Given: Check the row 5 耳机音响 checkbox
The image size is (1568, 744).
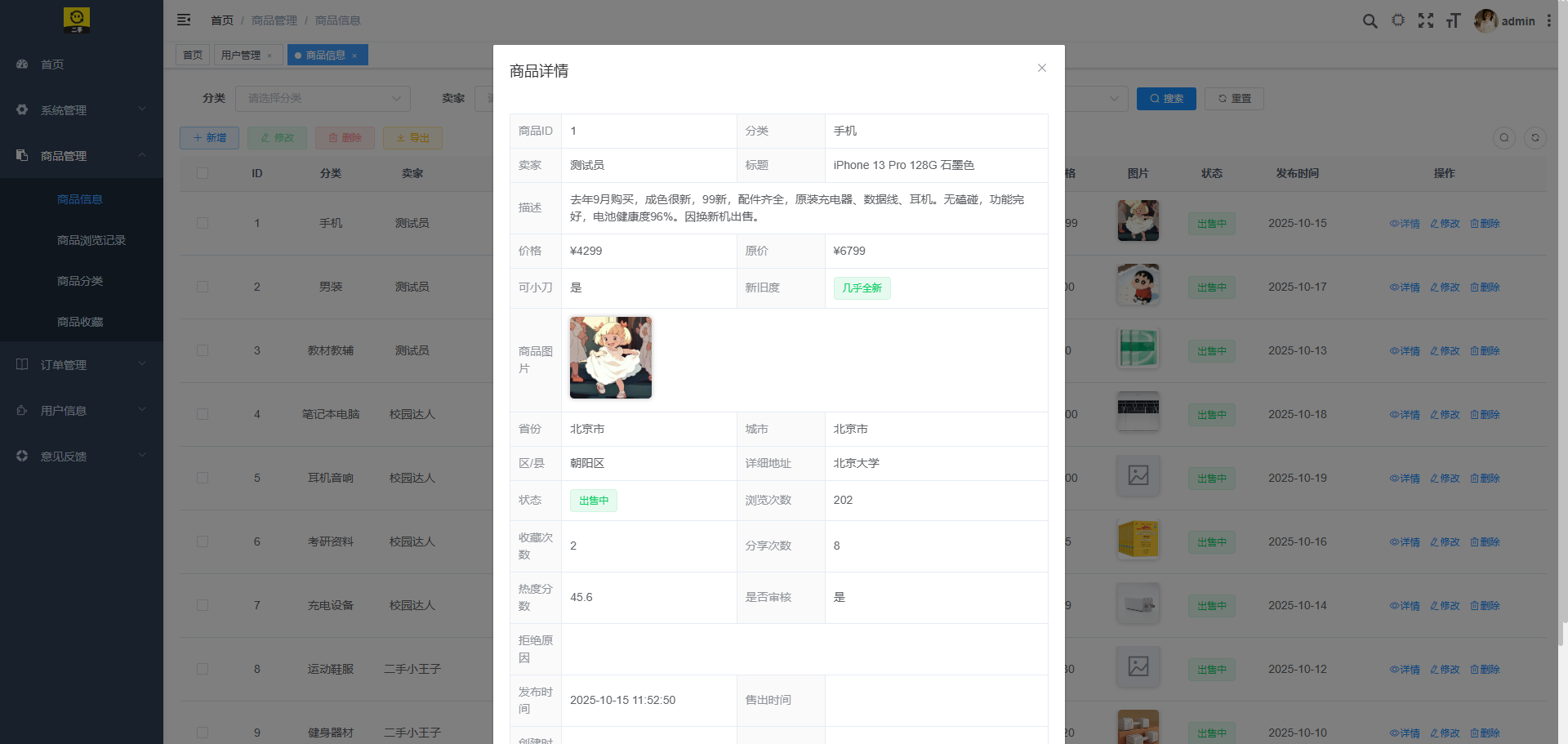Looking at the screenshot, I should (203, 478).
